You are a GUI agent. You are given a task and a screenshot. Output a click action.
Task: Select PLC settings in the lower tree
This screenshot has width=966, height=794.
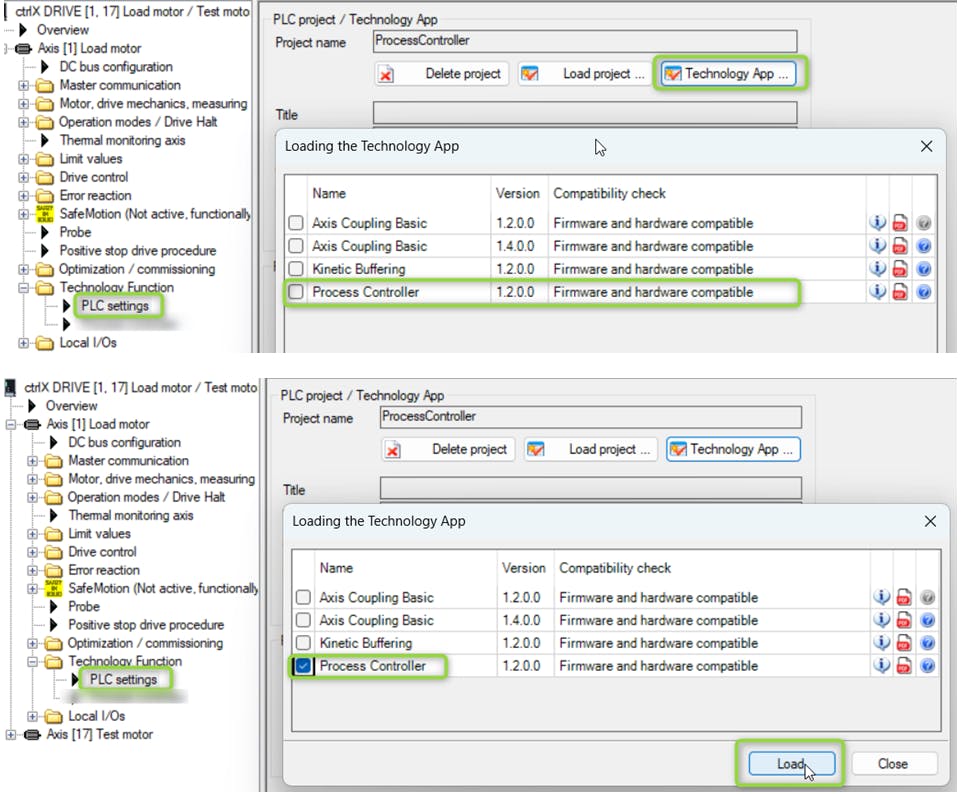coord(123,680)
